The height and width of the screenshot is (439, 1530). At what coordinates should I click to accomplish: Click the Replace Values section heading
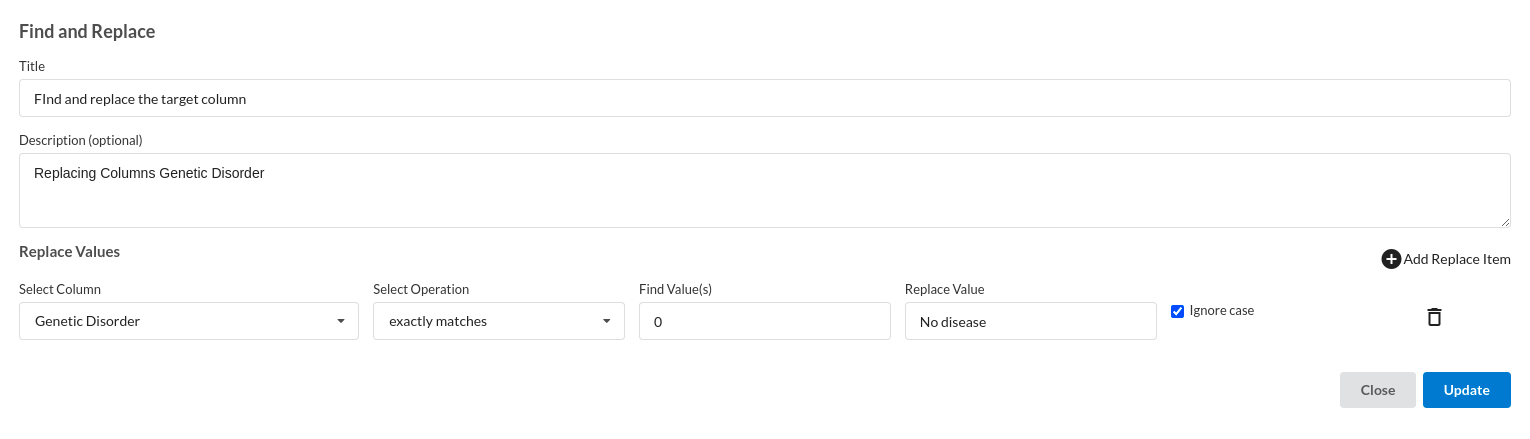[x=70, y=252]
